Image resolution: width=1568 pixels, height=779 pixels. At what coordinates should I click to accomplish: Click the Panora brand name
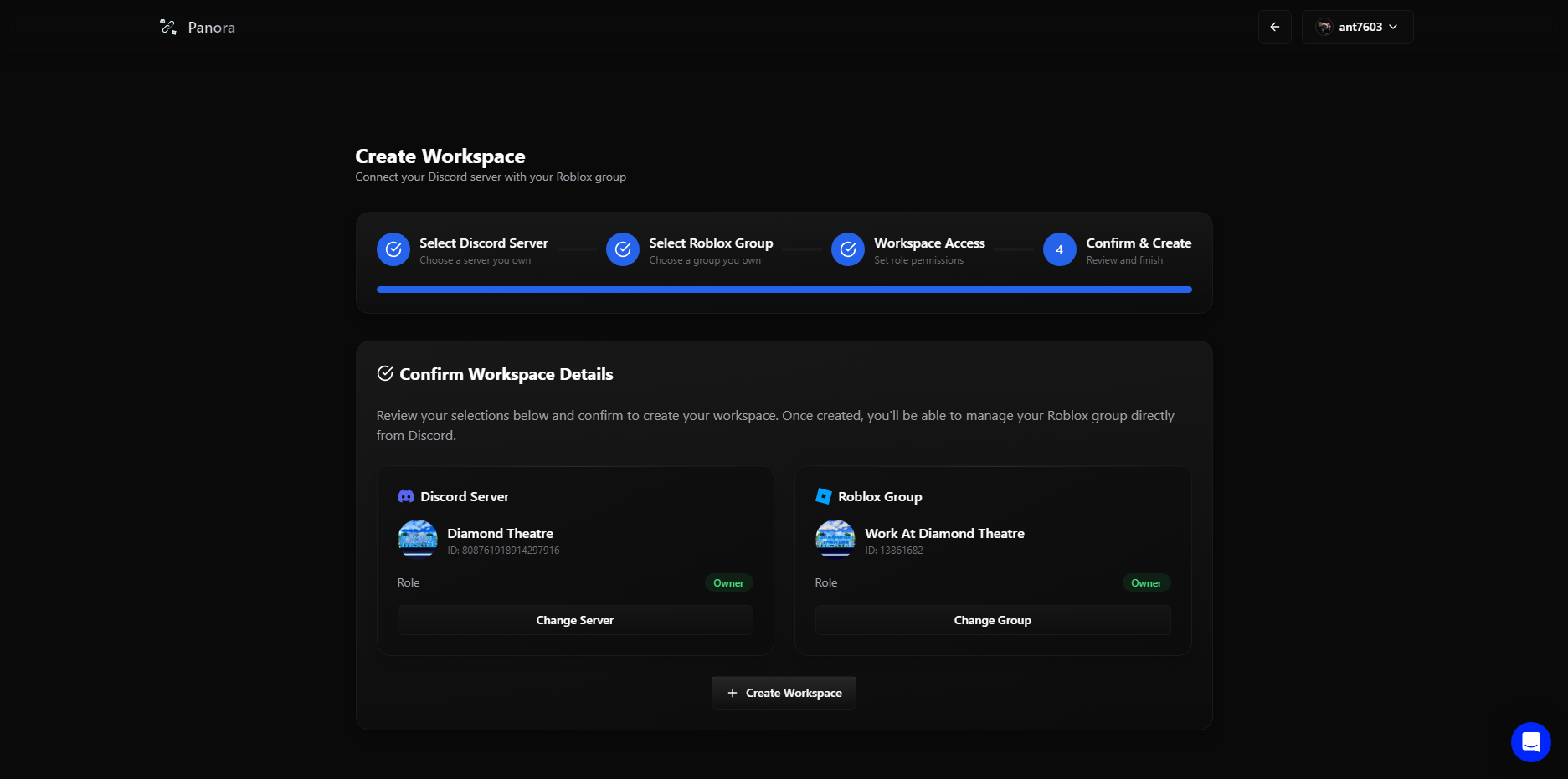click(x=211, y=28)
